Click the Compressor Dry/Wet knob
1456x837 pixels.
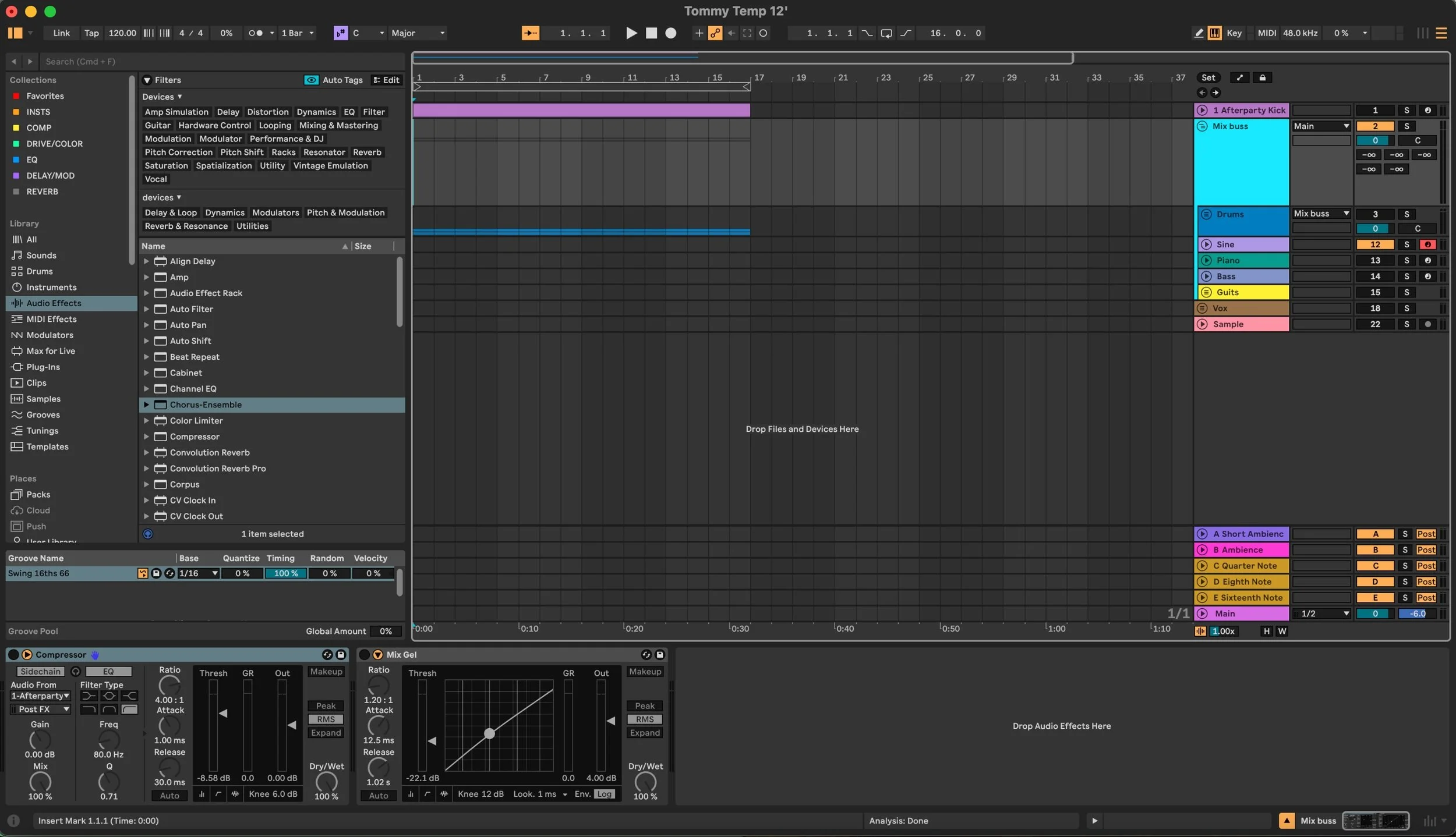326,781
